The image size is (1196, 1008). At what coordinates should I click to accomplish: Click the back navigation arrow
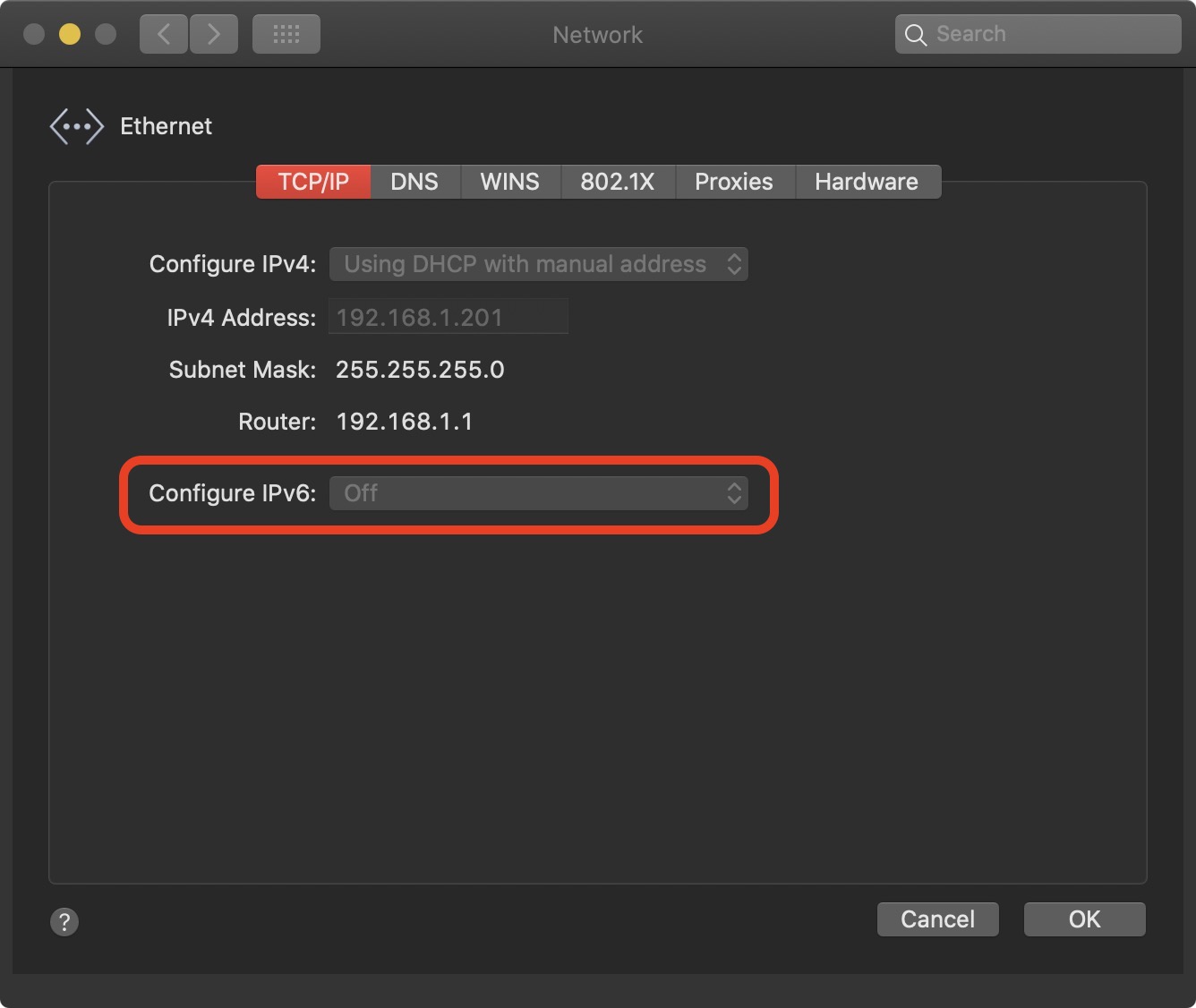164,35
